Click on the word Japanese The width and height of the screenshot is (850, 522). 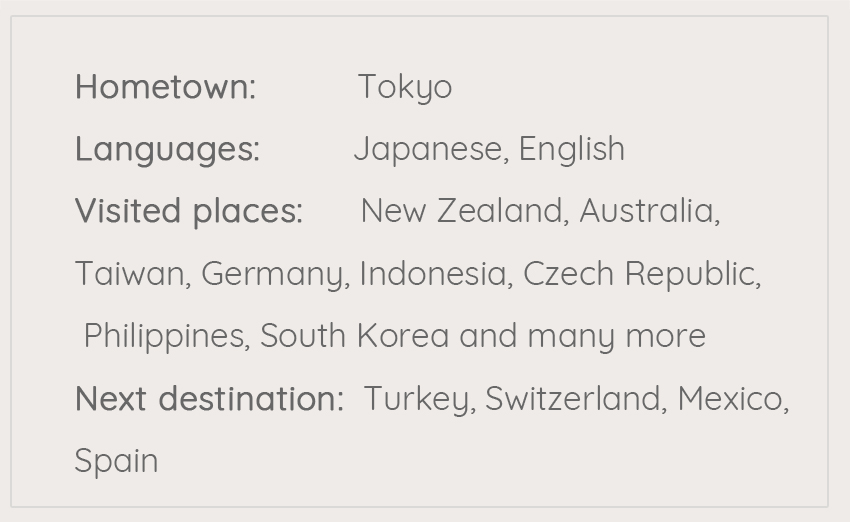pos(427,149)
